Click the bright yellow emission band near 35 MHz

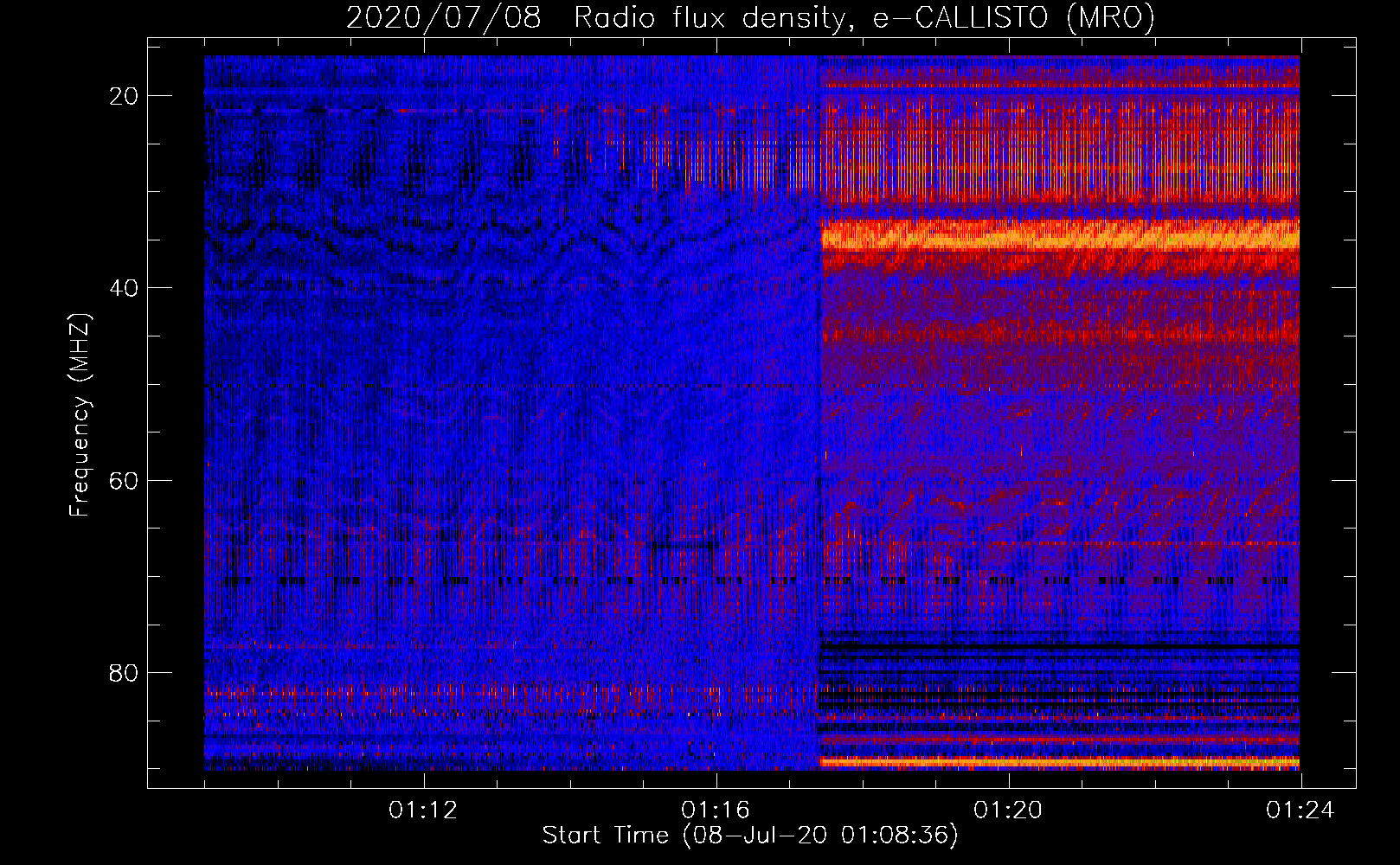coord(1060,235)
